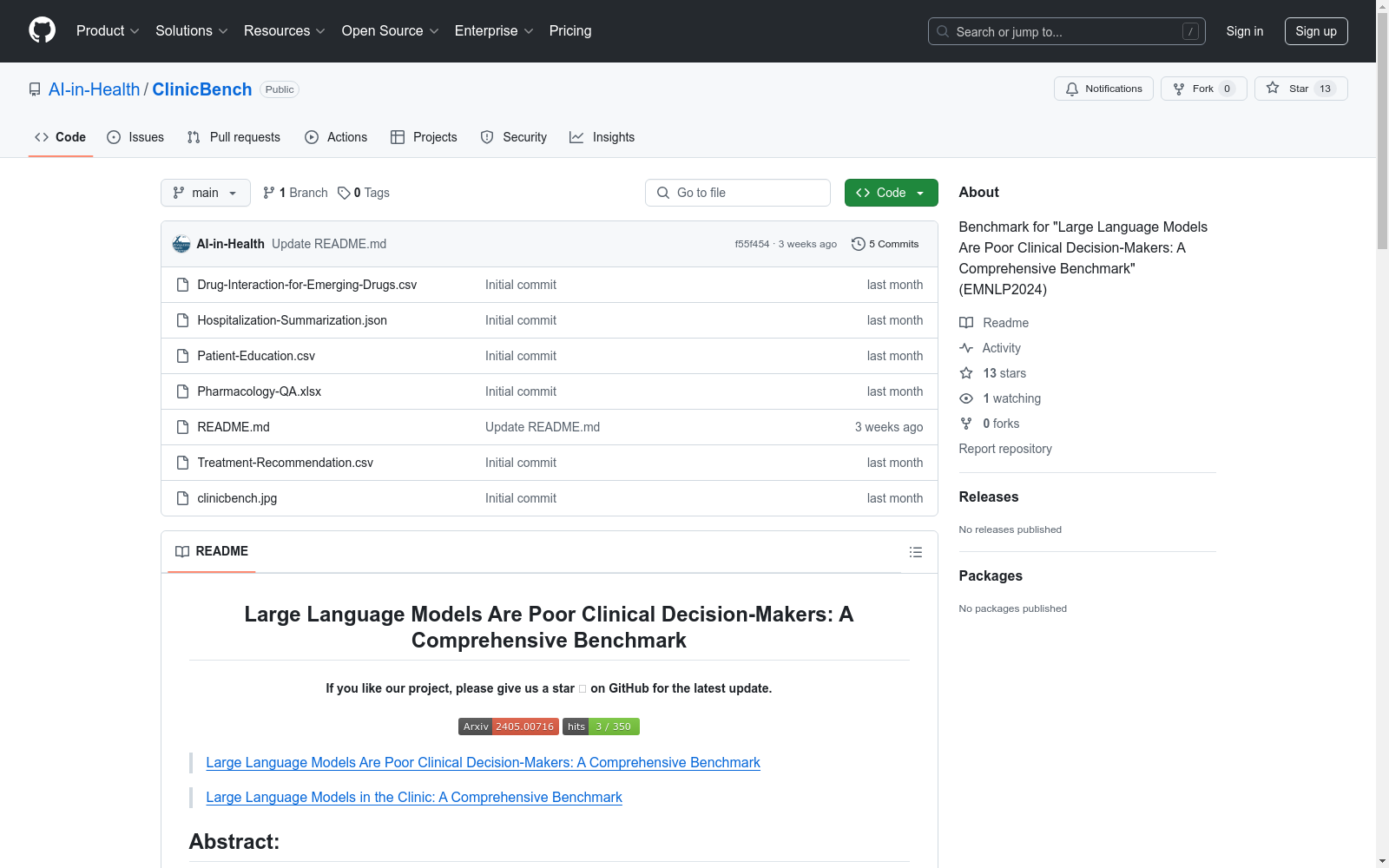Screen dimensions: 1389x868
Task: Switch to the Issues tab
Action: 135,137
